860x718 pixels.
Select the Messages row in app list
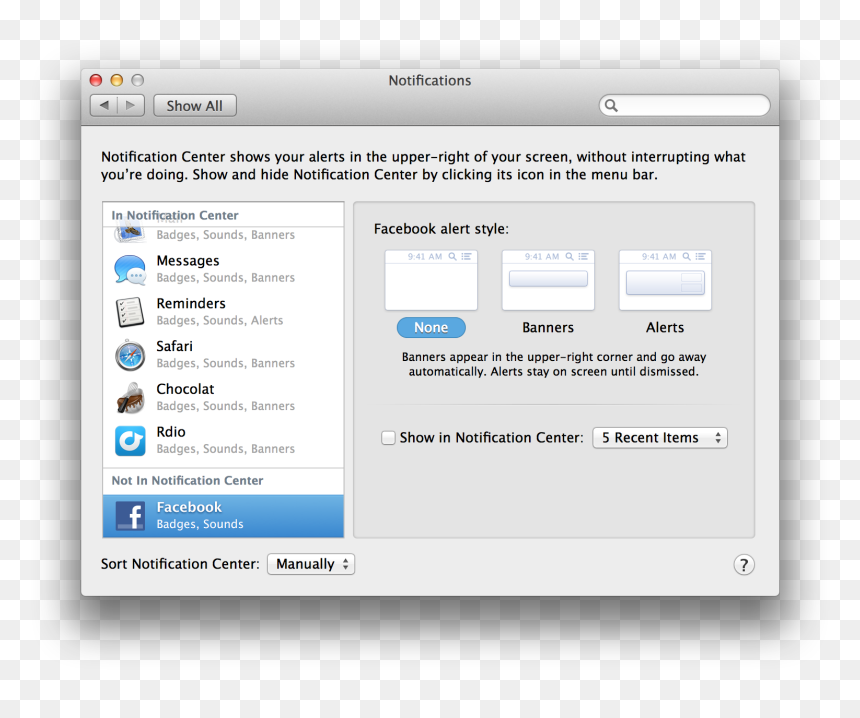[223, 269]
